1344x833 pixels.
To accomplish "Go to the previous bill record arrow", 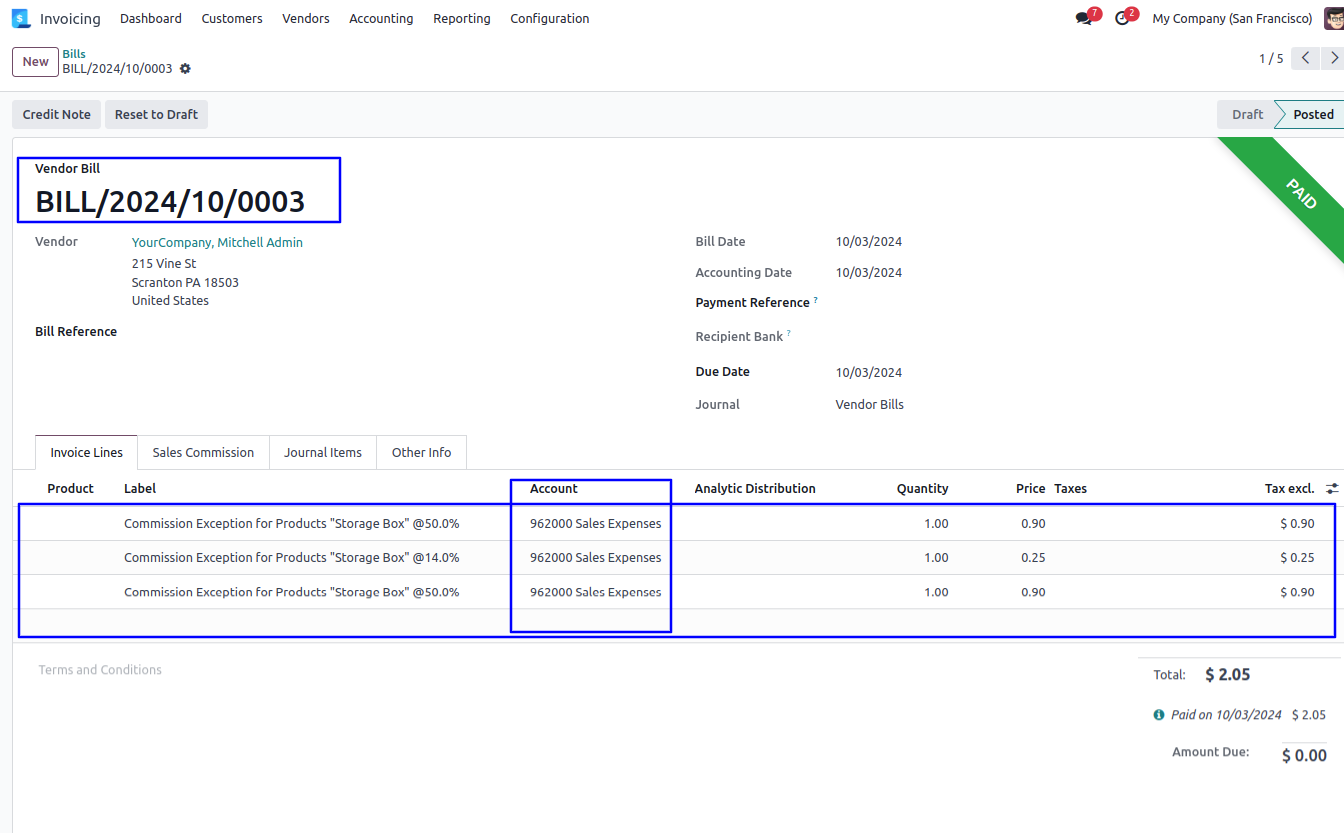I will click(x=1305, y=59).
